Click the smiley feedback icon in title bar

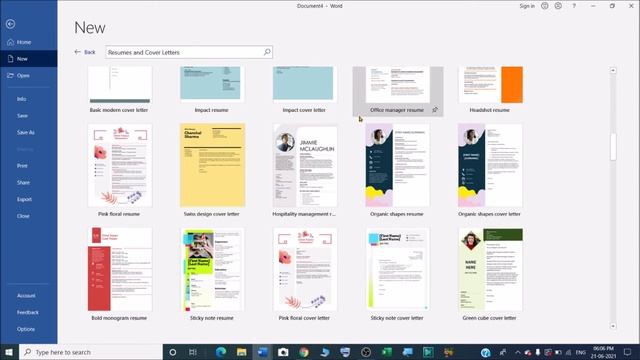click(x=544, y=6)
